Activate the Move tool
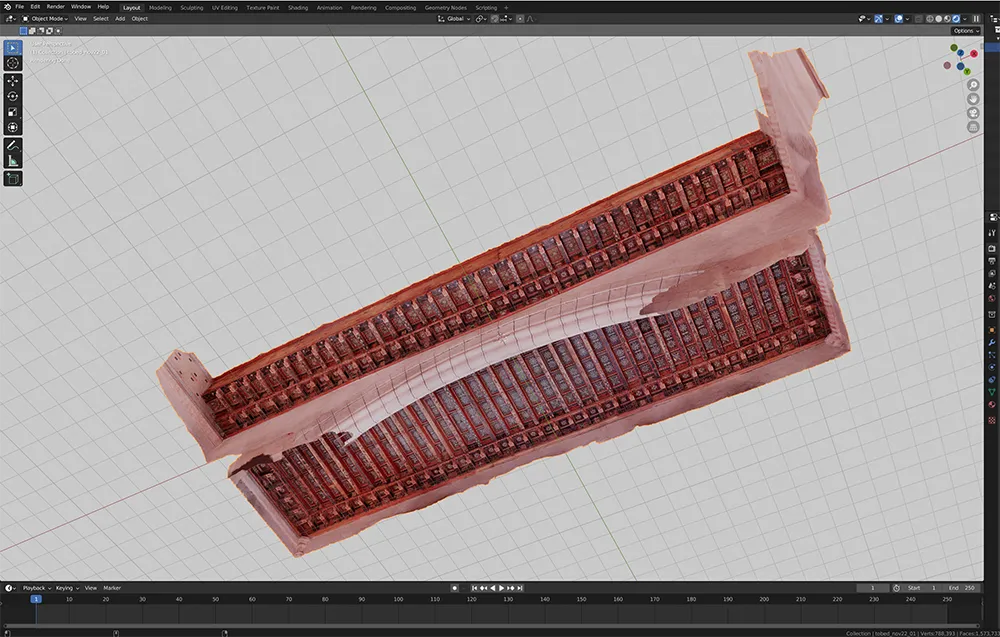Image resolution: width=1000 pixels, height=637 pixels. point(13,81)
